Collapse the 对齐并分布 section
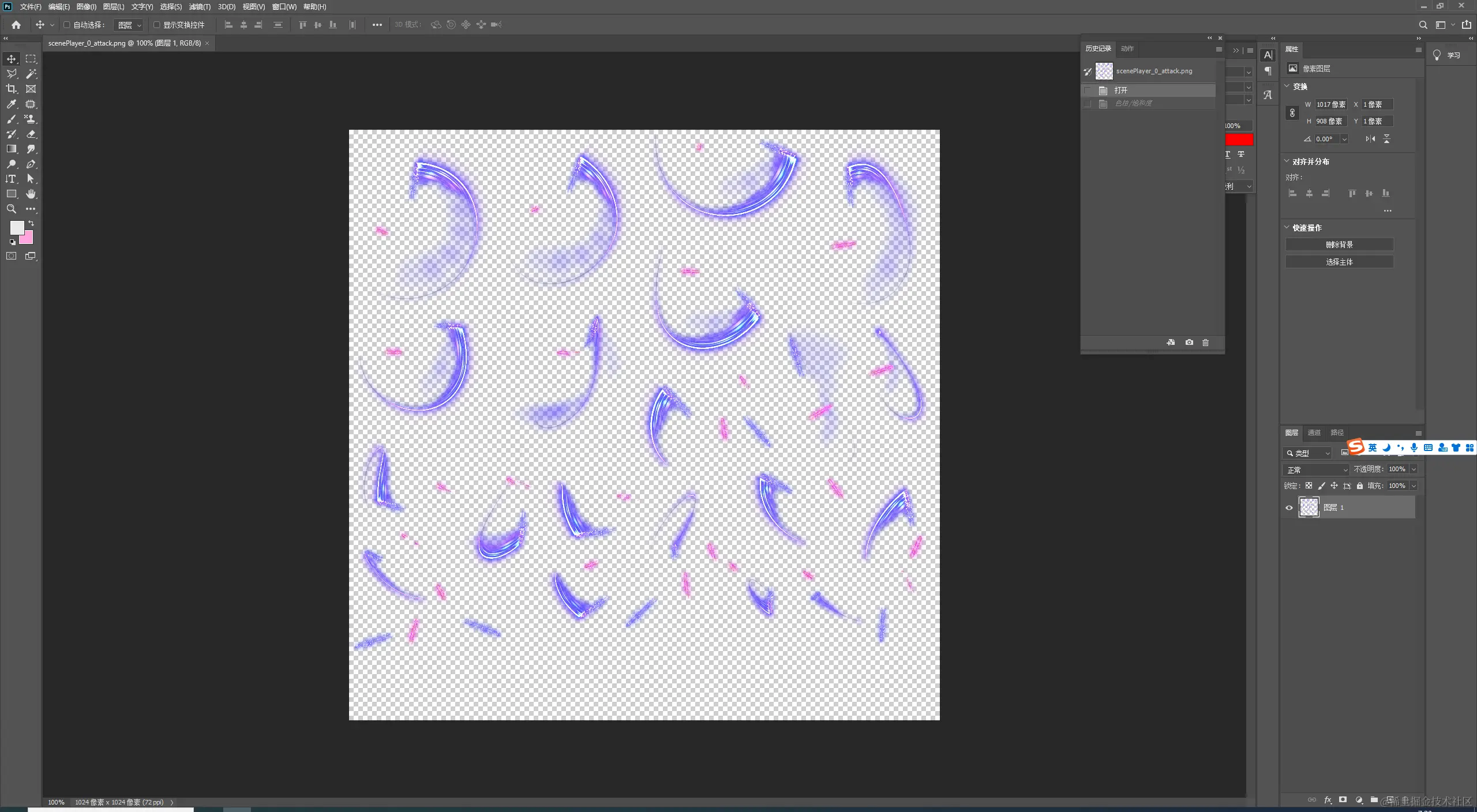The width and height of the screenshot is (1477, 812). [x=1287, y=161]
